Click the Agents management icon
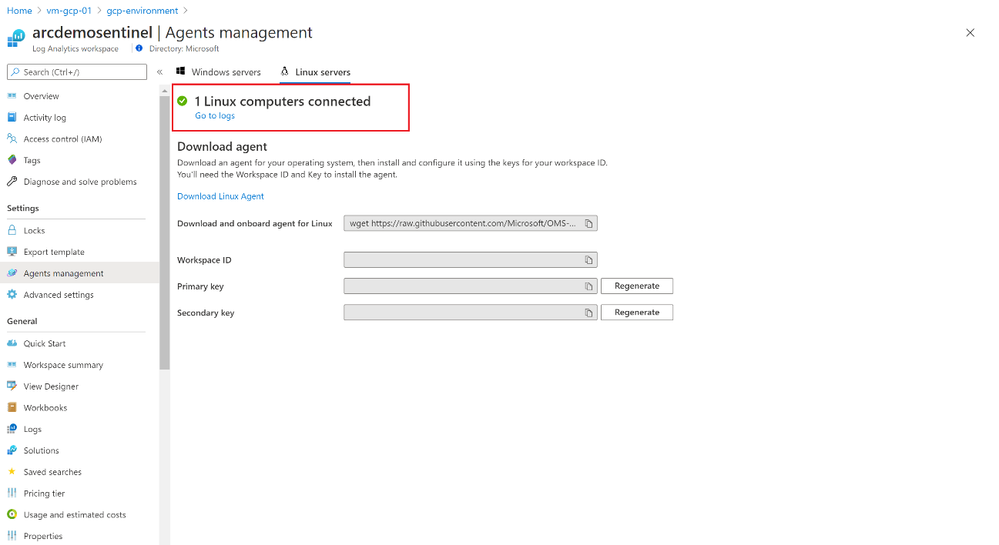 tap(11, 273)
